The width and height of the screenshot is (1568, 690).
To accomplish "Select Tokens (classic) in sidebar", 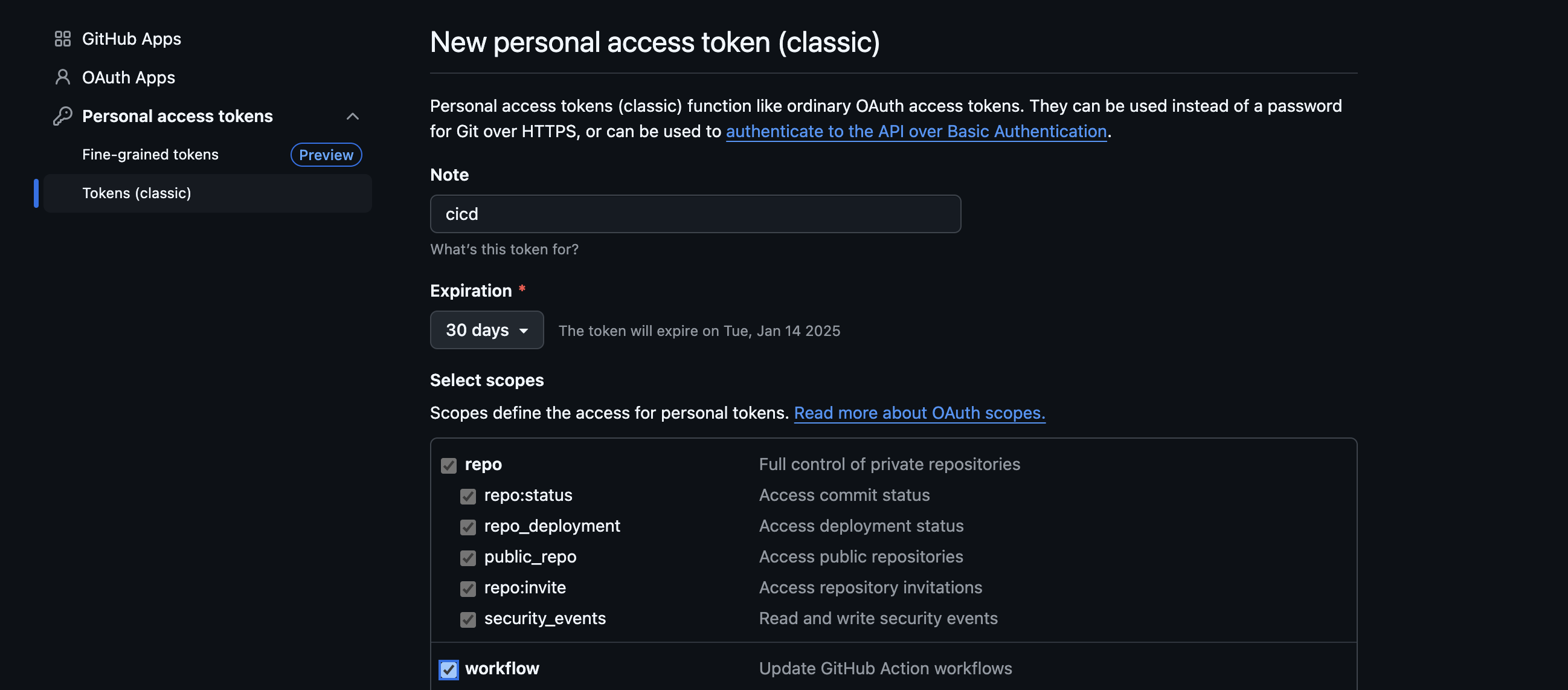I will coord(137,193).
